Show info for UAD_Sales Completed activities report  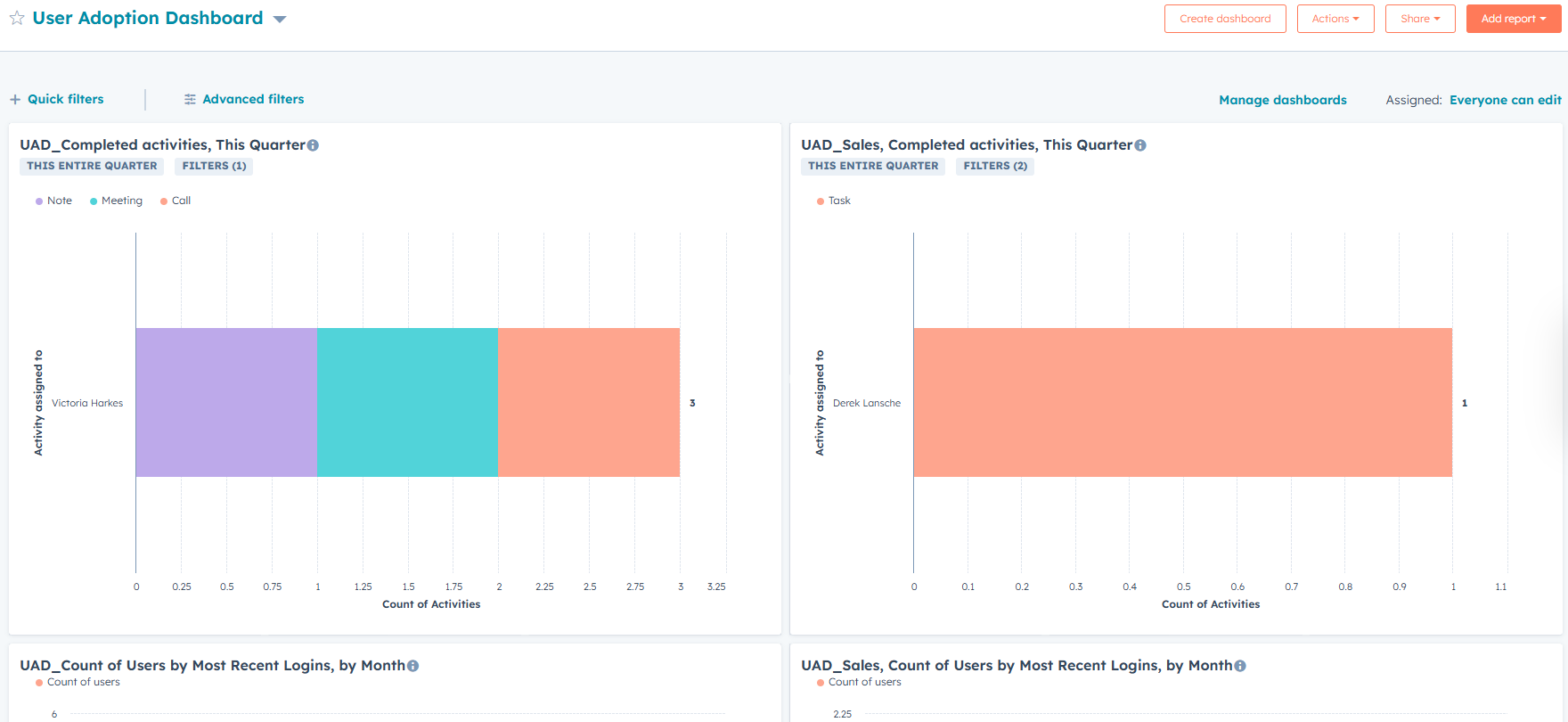(x=1140, y=145)
